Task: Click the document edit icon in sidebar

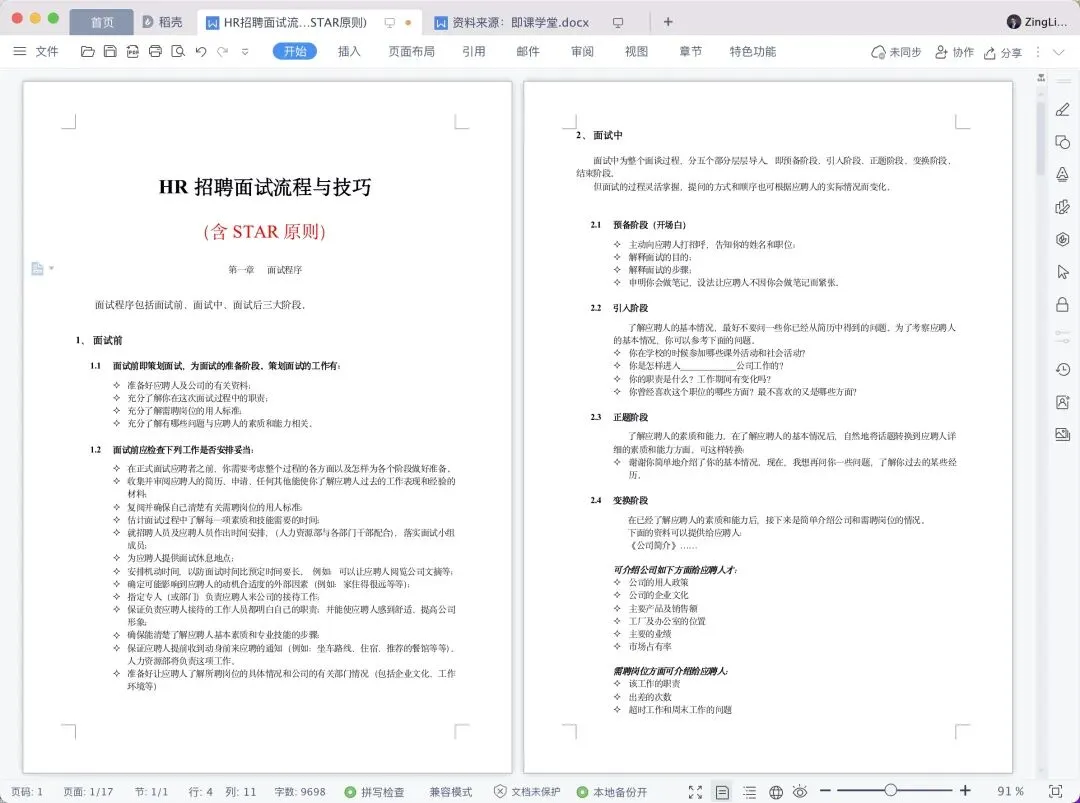Action: click(x=1063, y=207)
